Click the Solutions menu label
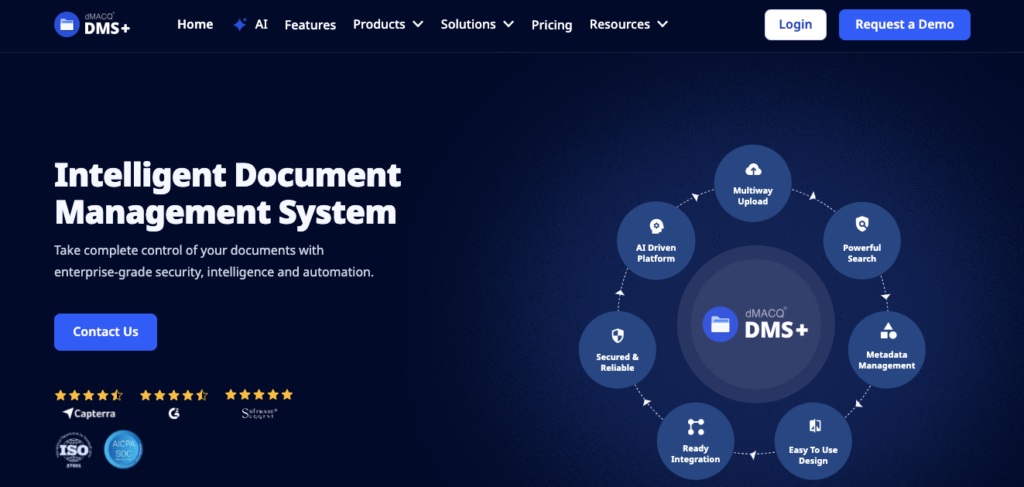This screenshot has width=1024, height=487. pos(468,24)
